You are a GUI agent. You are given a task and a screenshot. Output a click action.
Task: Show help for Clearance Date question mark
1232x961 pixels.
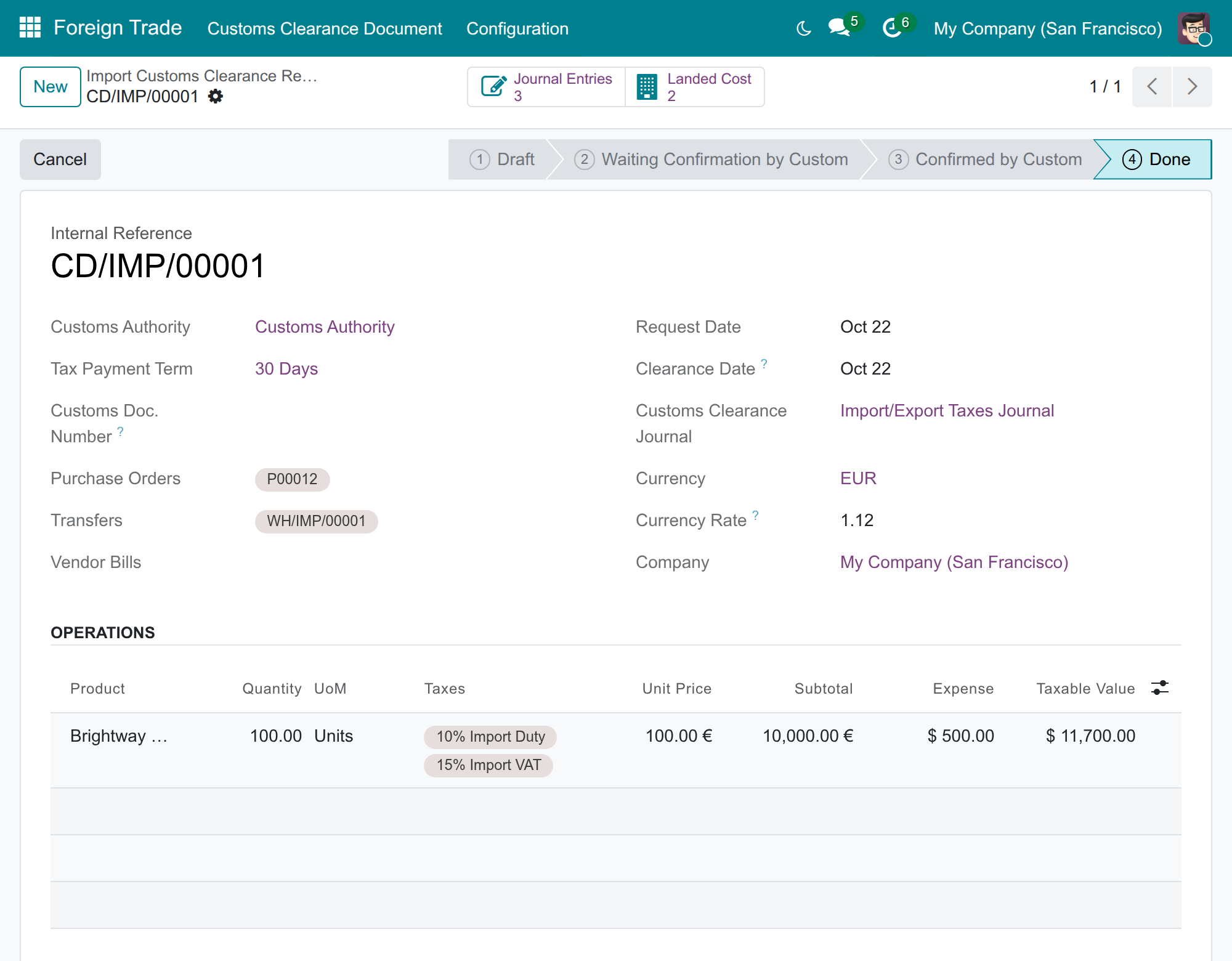coord(764,363)
